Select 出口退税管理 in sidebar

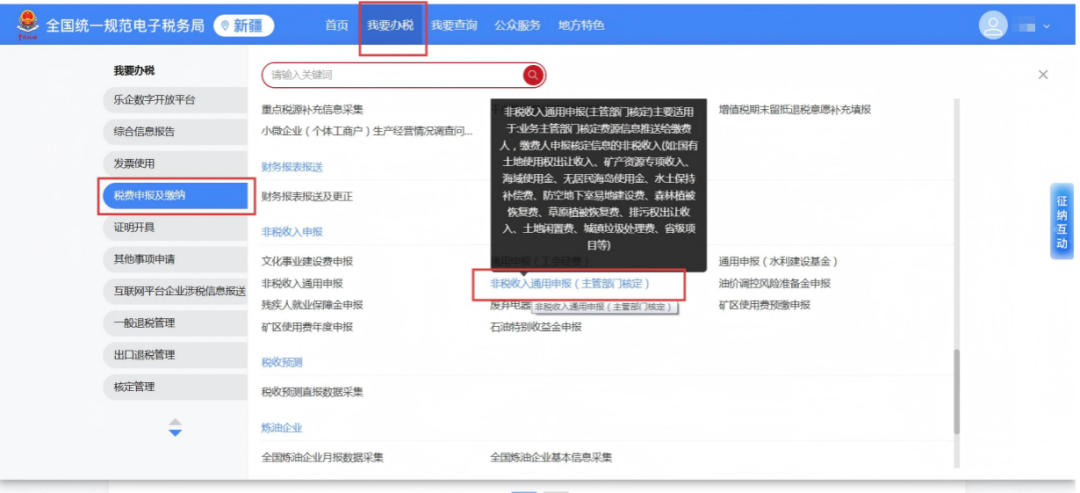point(175,355)
